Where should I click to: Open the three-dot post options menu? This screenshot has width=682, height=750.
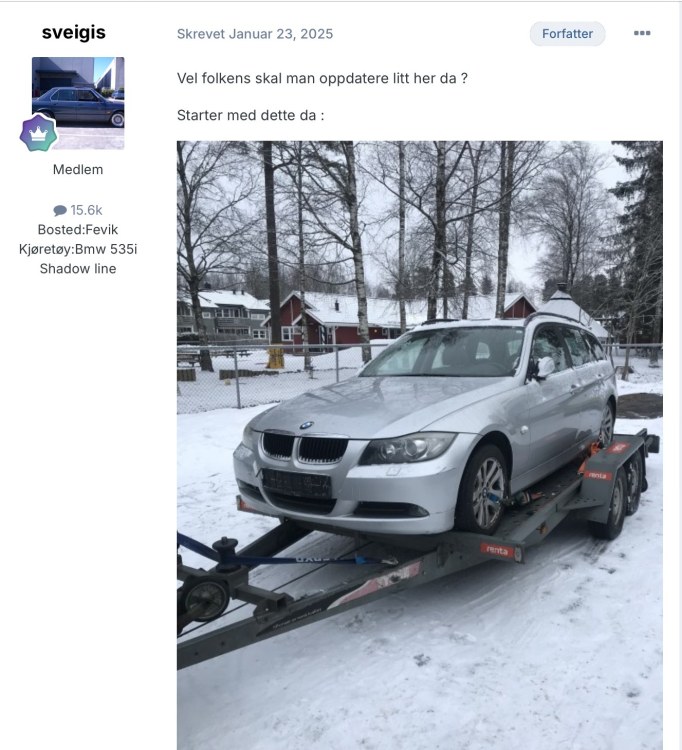tap(642, 33)
